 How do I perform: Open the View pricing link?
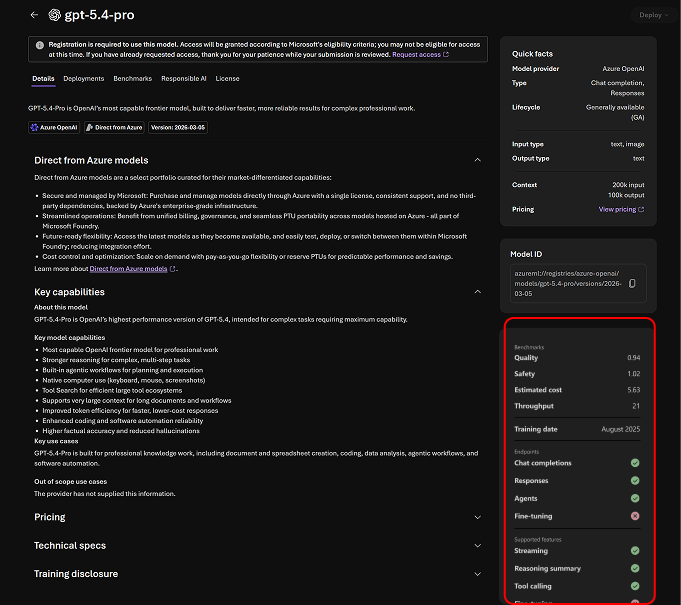621,210
